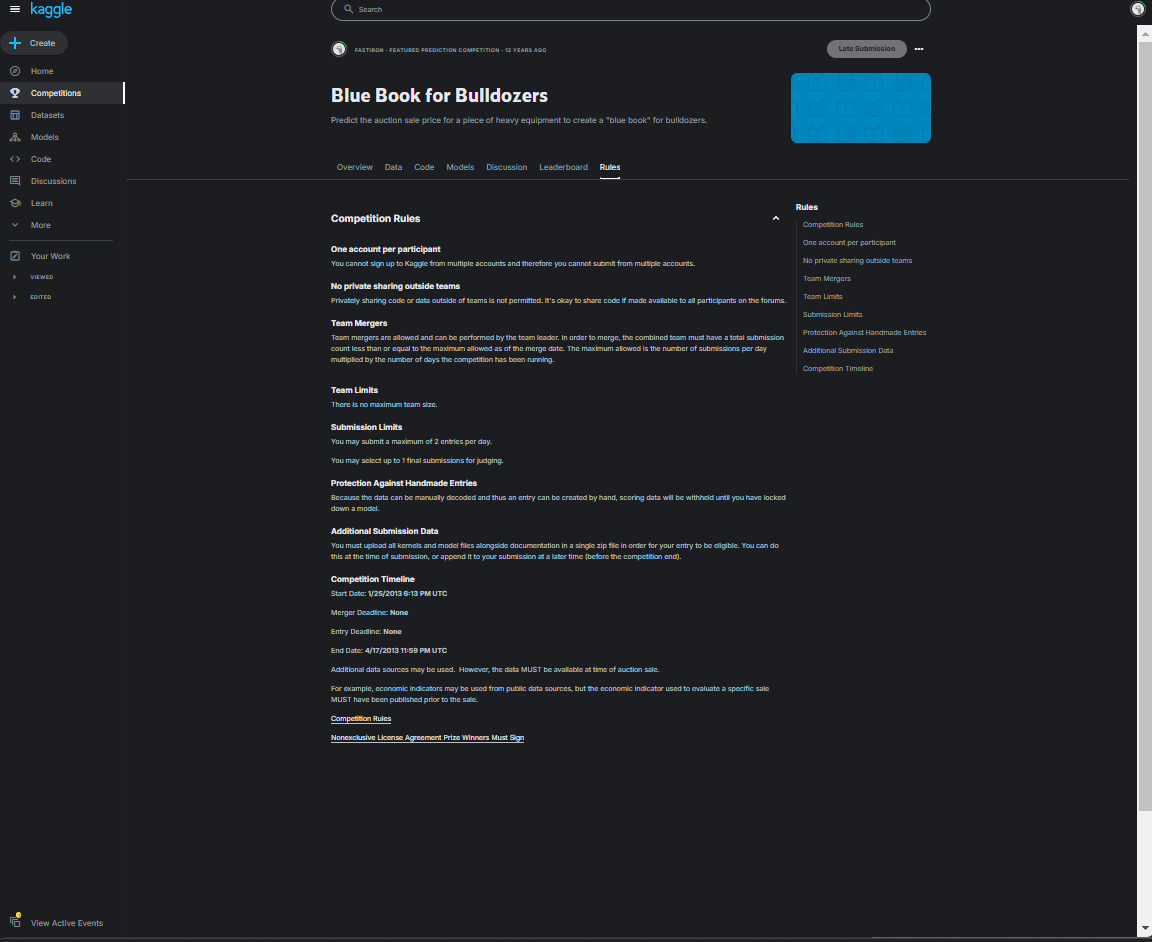Jump to 'No private sharing outside teams' outline
The image size is (1152, 942).
coord(857,261)
